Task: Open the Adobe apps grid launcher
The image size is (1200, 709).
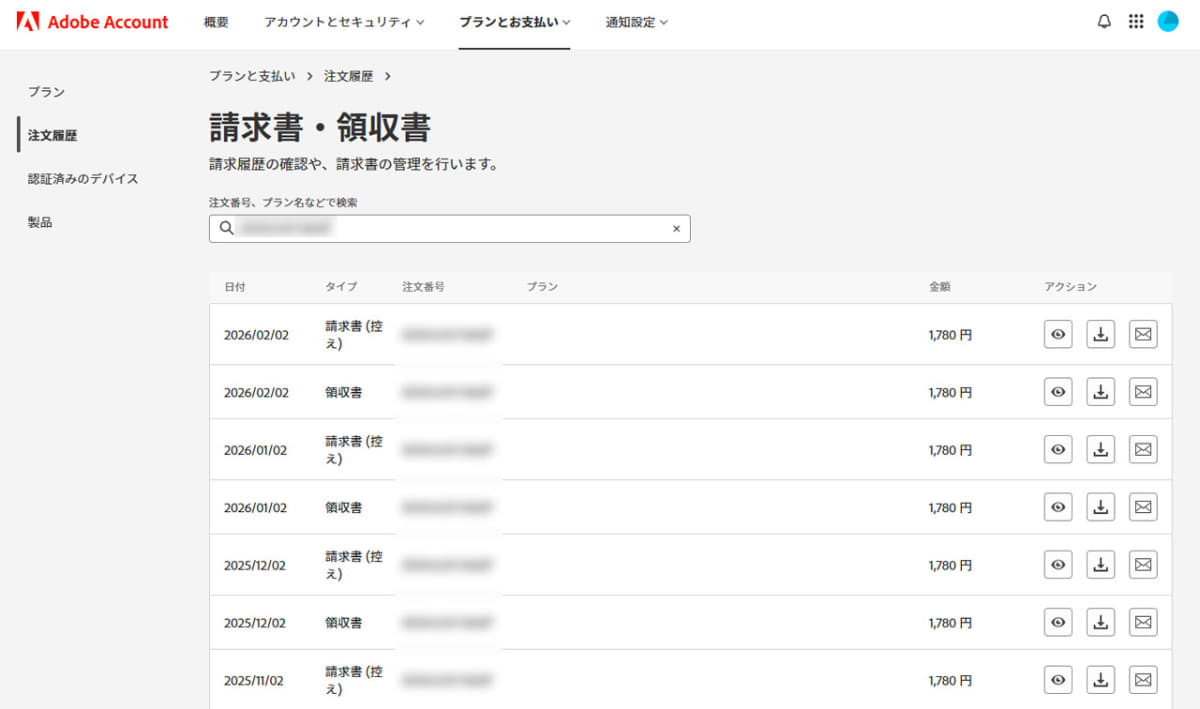Action: [1136, 21]
